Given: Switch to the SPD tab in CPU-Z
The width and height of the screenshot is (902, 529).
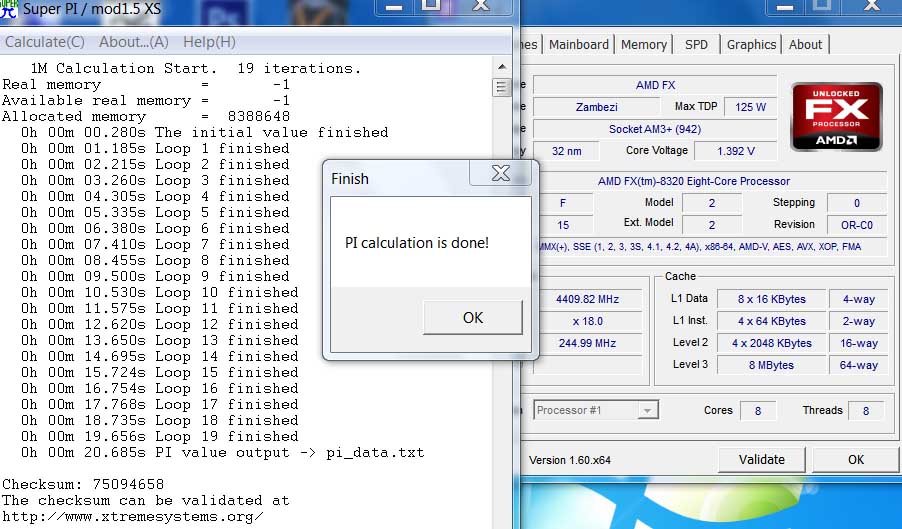Looking at the screenshot, I should (x=696, y=44).
